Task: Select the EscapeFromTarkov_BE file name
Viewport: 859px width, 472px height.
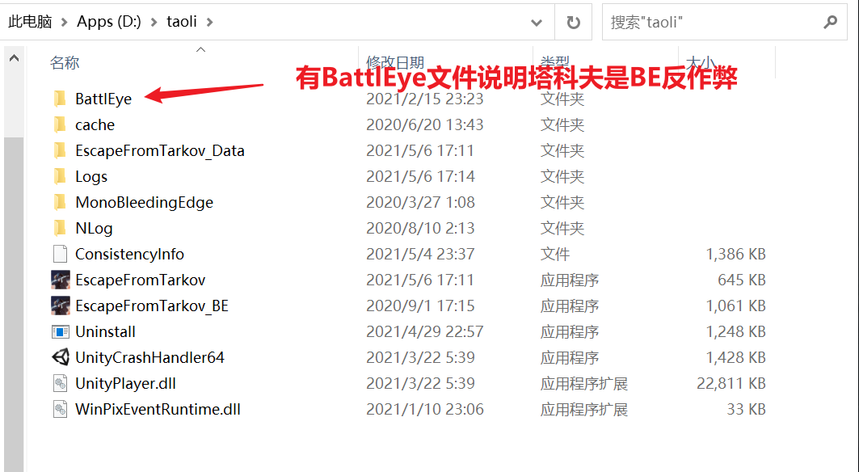Action: (x=152, y=306)
